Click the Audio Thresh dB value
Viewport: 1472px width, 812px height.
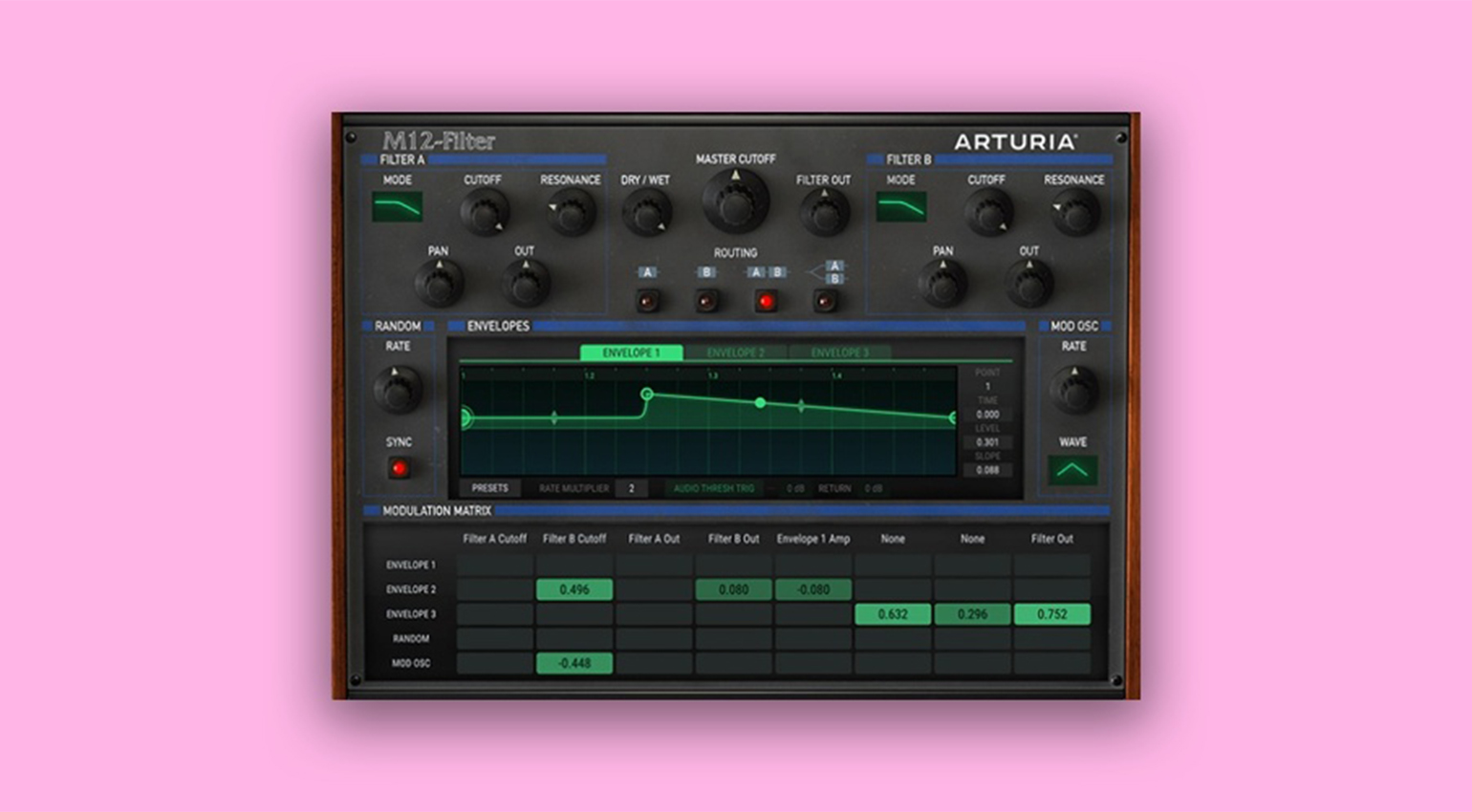794,488
